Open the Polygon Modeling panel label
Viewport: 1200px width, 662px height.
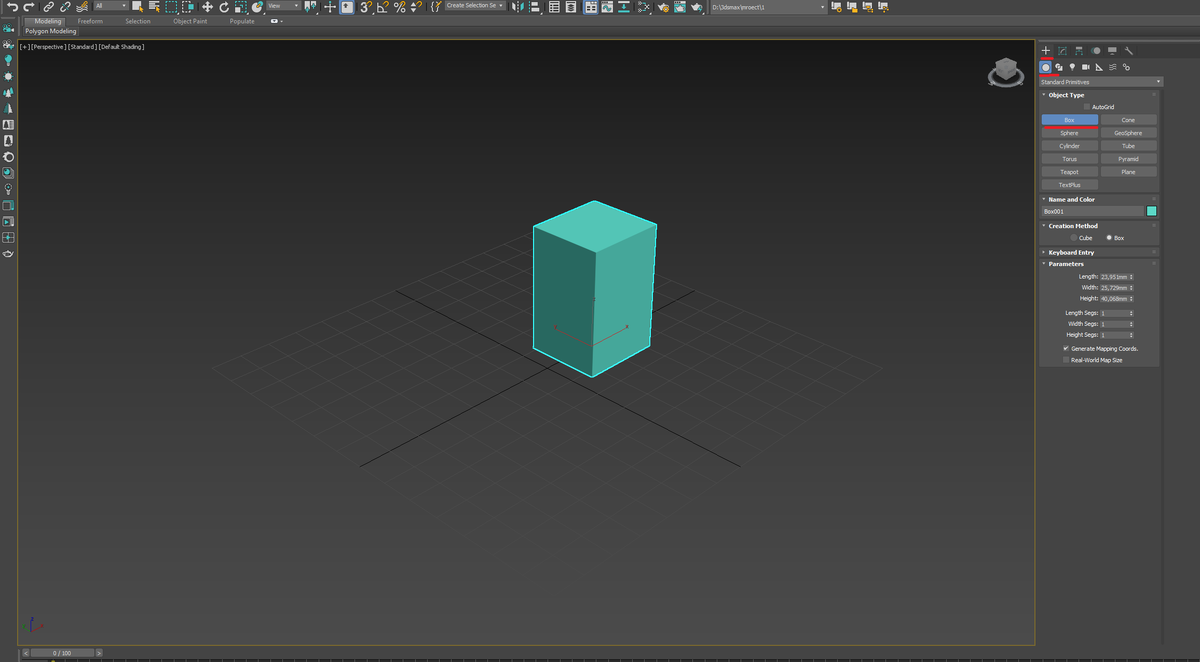[x=51, y=31]
